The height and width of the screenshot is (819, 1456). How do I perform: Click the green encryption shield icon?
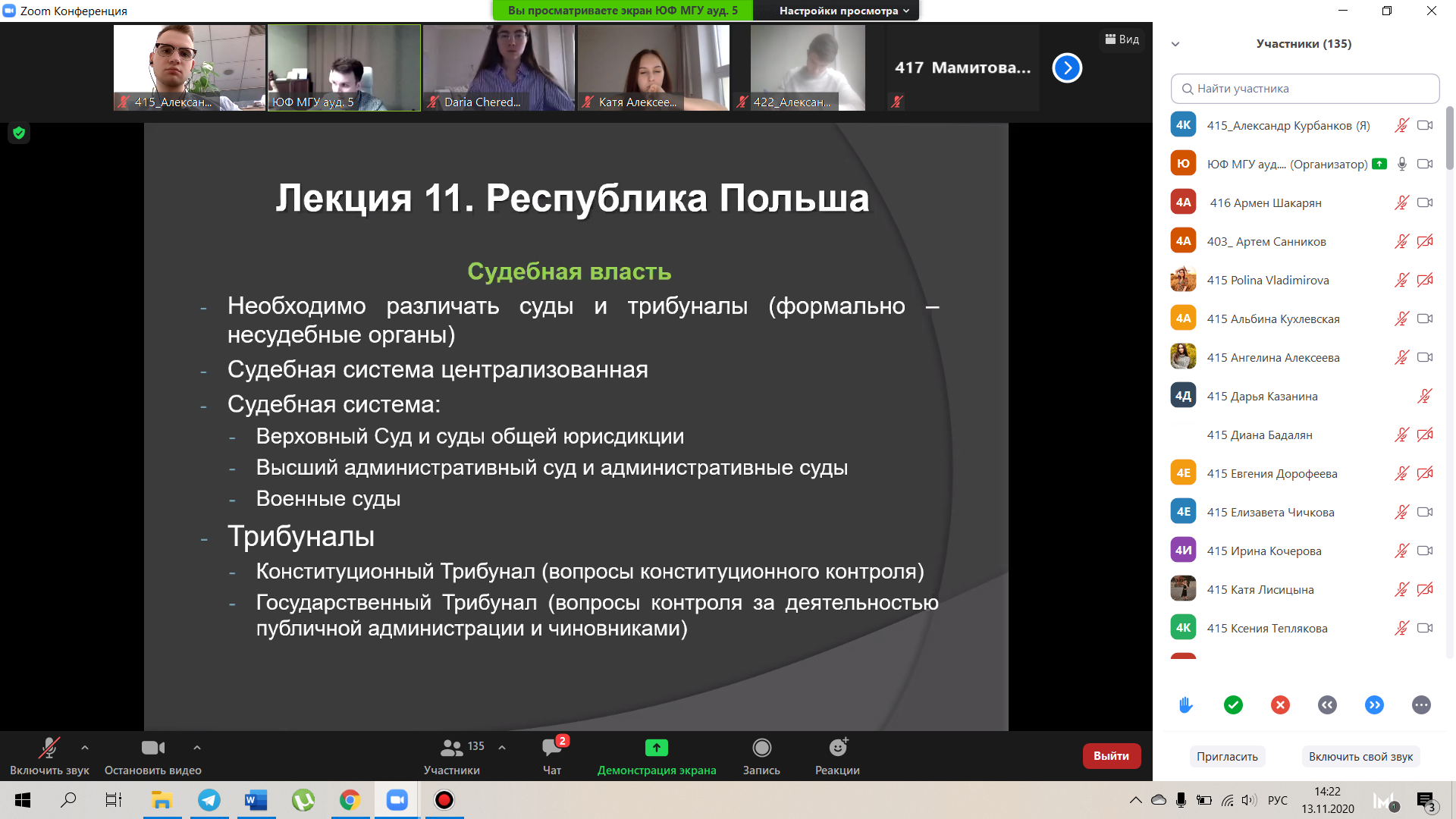click(x=19, y=133)
